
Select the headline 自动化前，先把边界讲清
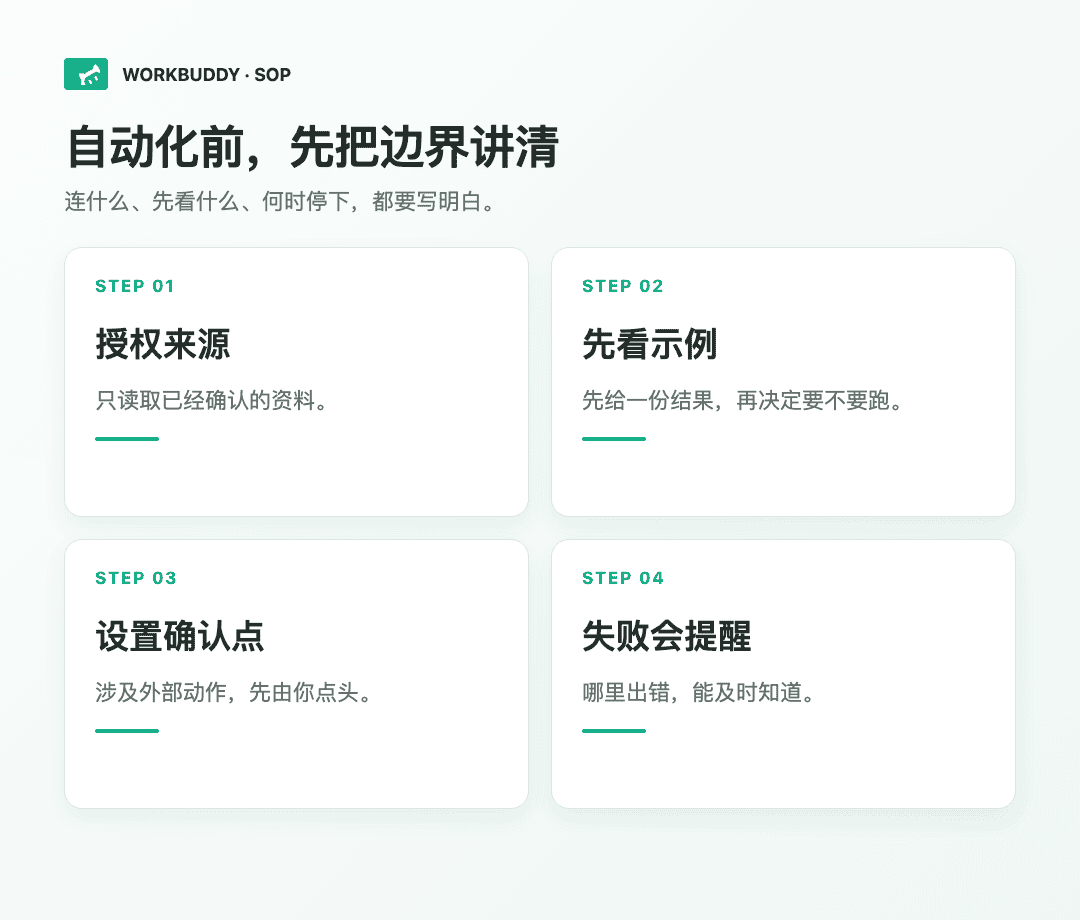(313, 147)
